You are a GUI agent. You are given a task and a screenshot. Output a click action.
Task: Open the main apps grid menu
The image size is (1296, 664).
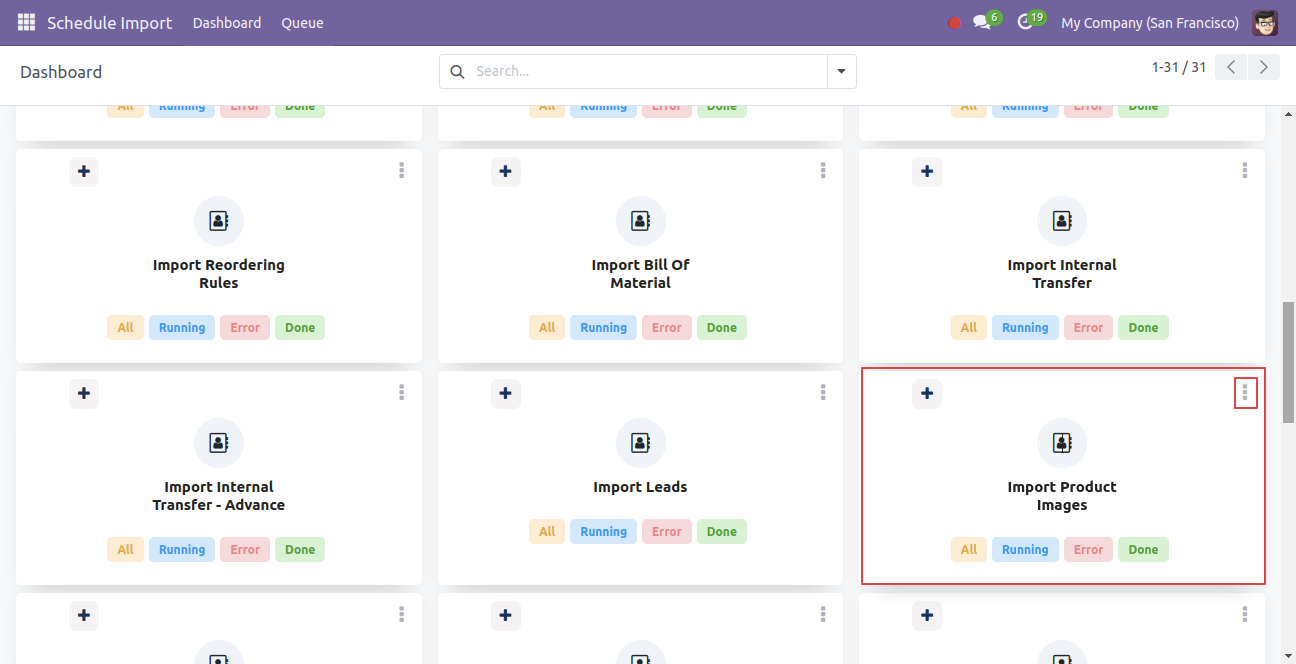26,22
